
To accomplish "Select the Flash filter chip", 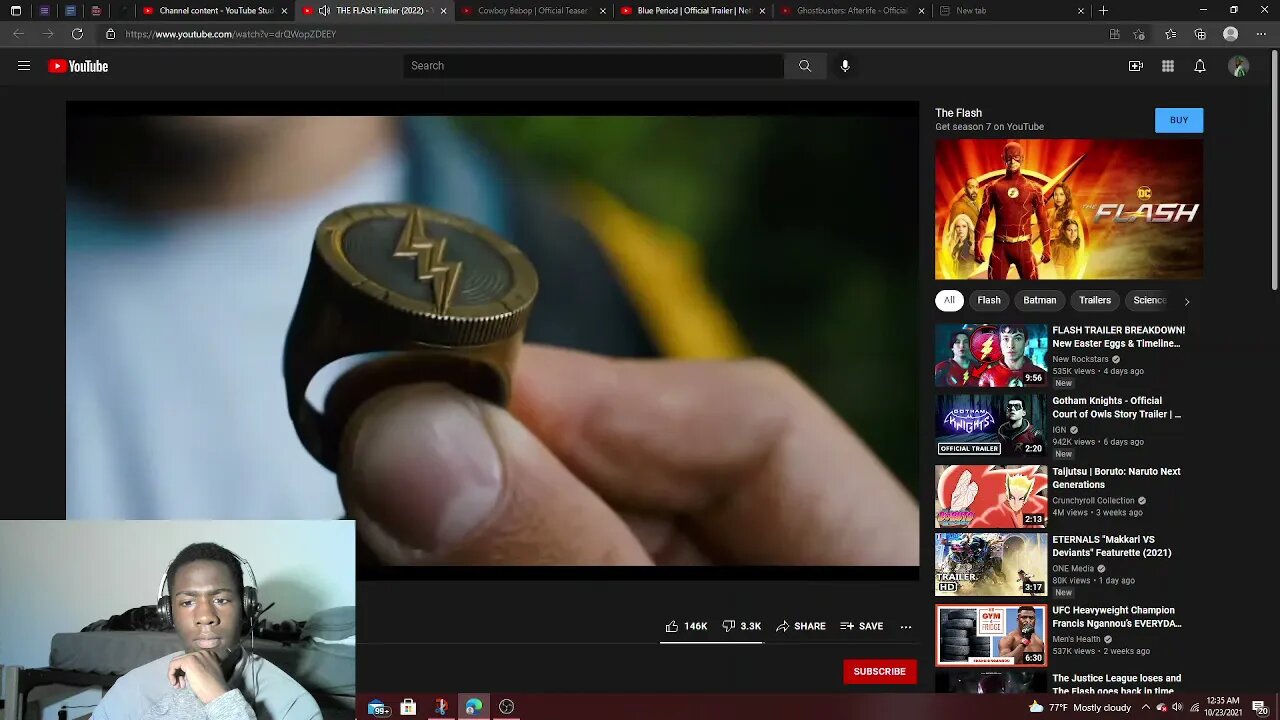I will 989,300.
